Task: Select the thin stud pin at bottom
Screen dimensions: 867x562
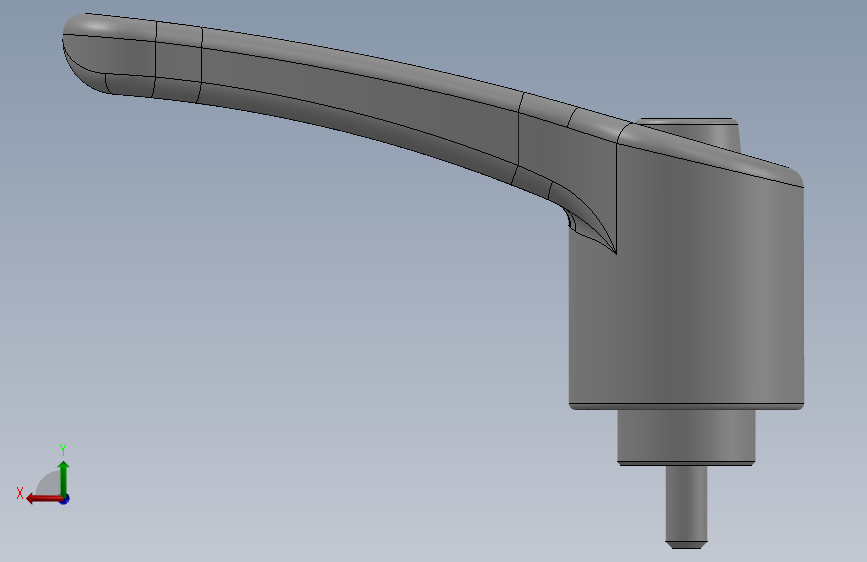Action: coord(686,506)
